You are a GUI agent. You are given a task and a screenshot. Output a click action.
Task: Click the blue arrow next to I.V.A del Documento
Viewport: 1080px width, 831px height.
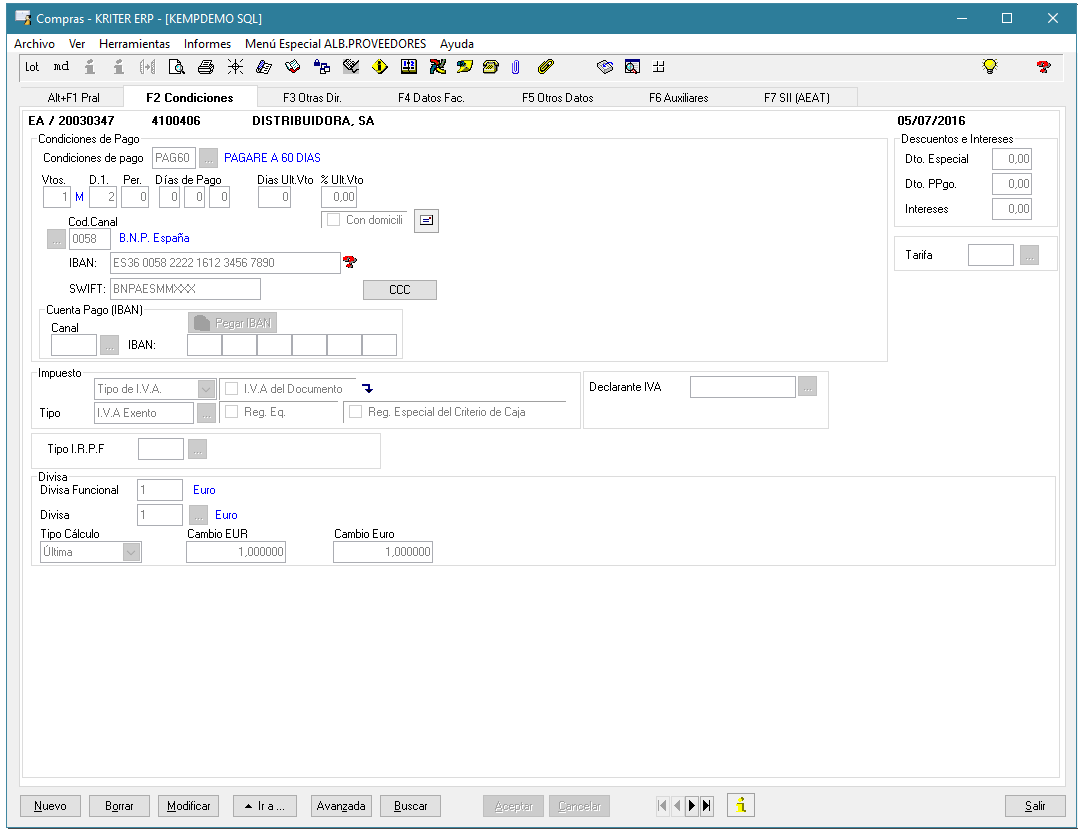368,389
